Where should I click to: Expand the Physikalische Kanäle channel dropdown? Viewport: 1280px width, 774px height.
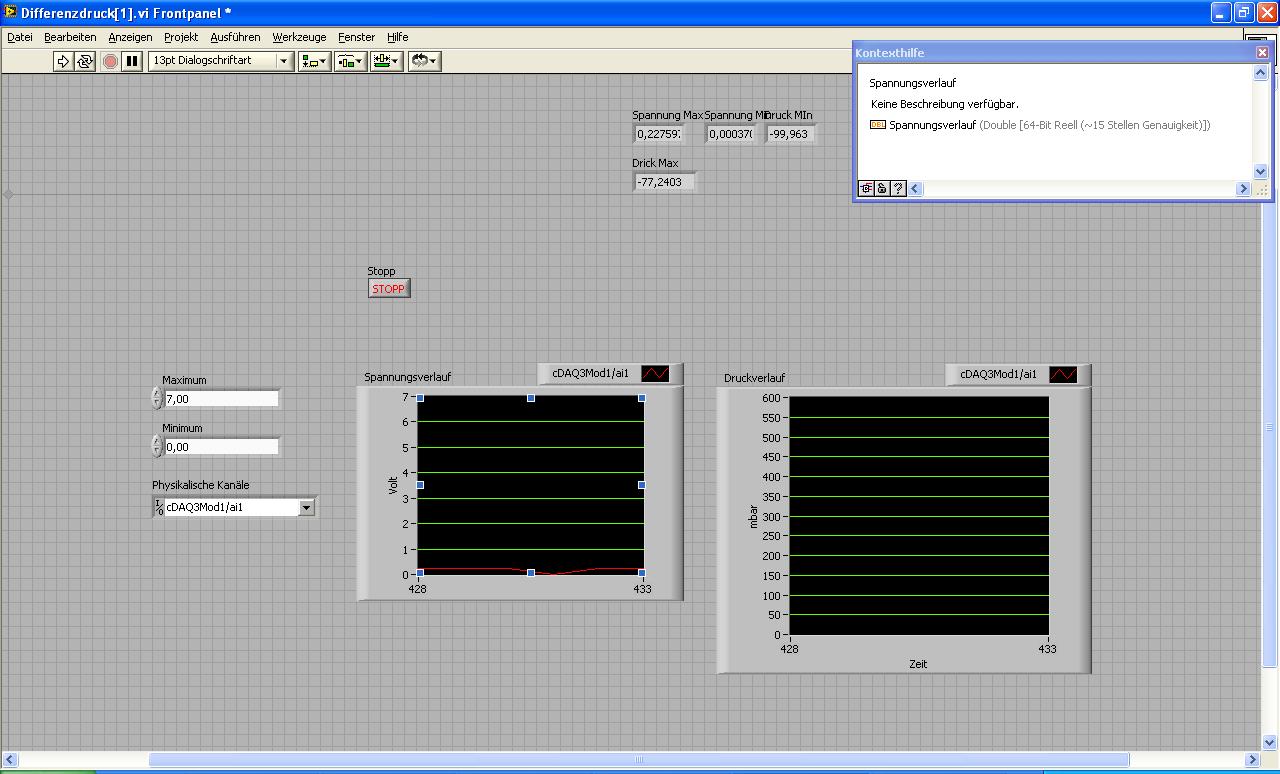point(306,507)
